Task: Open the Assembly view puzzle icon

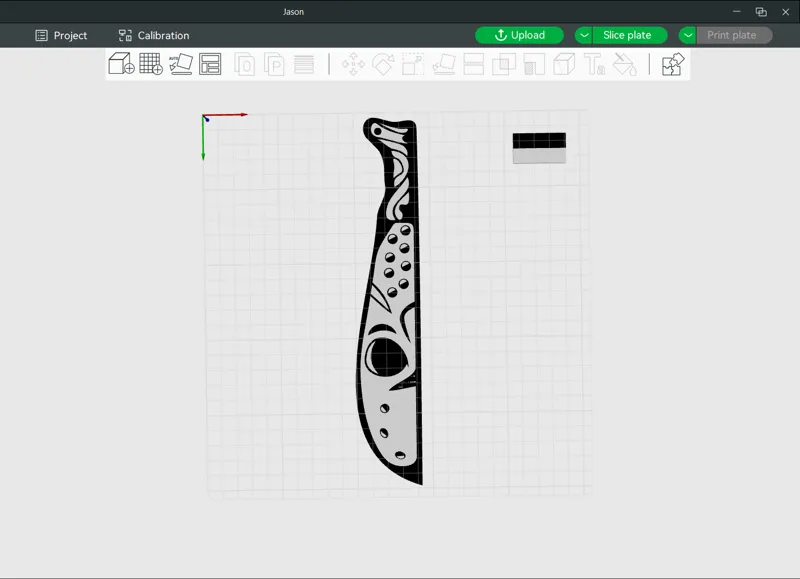Action: pos(672,64)
